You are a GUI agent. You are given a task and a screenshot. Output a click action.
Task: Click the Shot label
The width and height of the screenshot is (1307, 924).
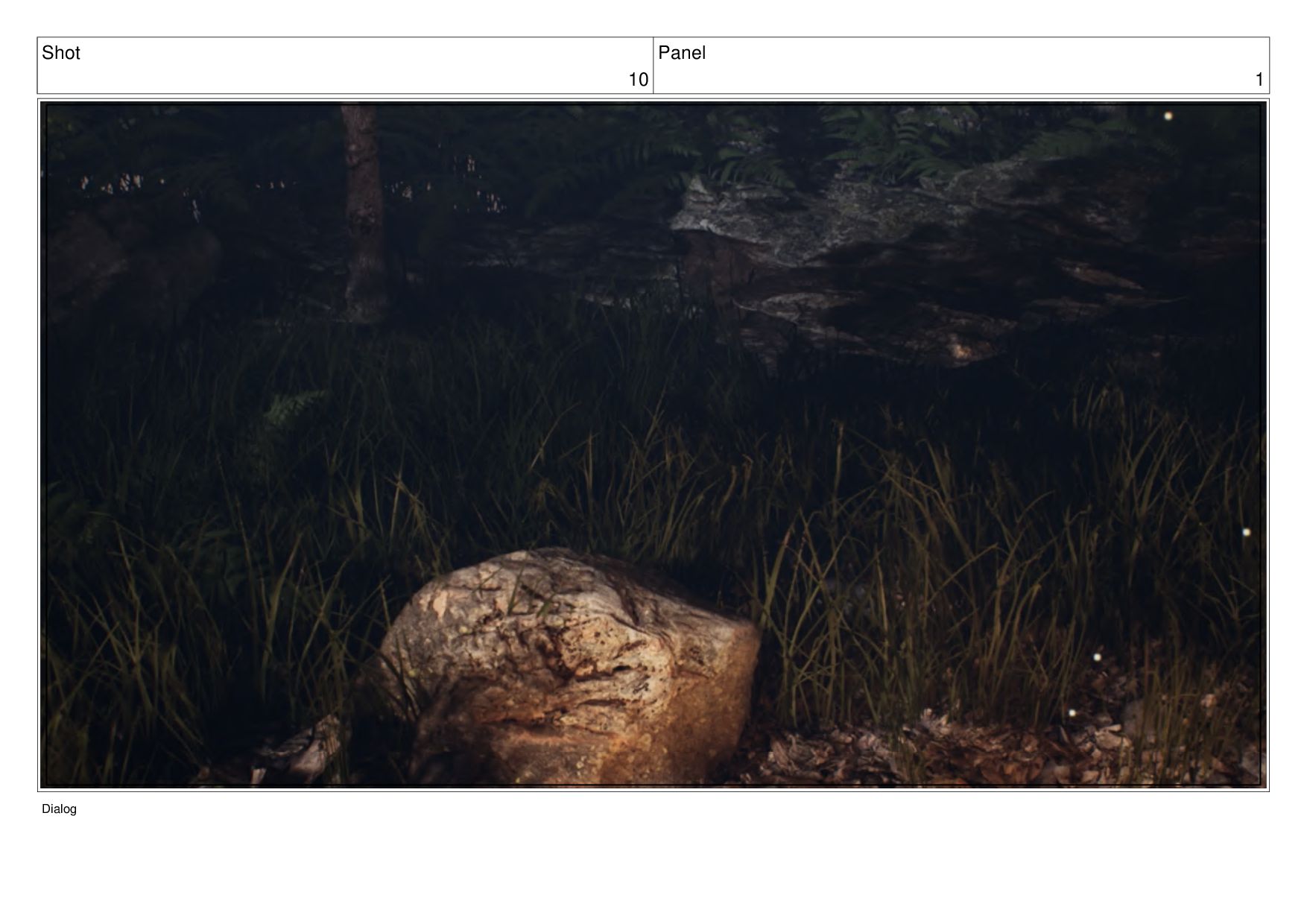click(x=61, y=53)
